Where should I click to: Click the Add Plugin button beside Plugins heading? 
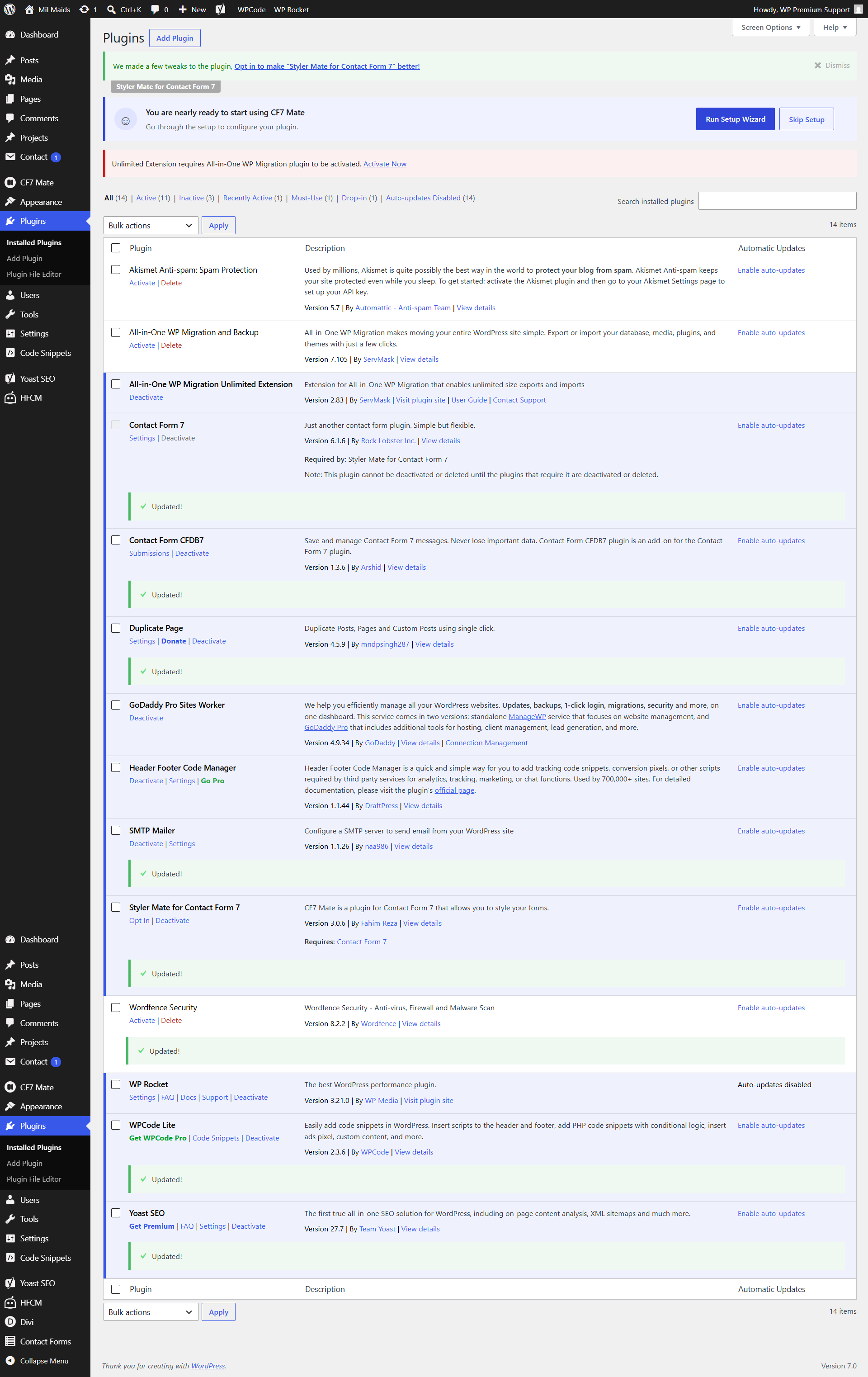click(x=175, y=38)
